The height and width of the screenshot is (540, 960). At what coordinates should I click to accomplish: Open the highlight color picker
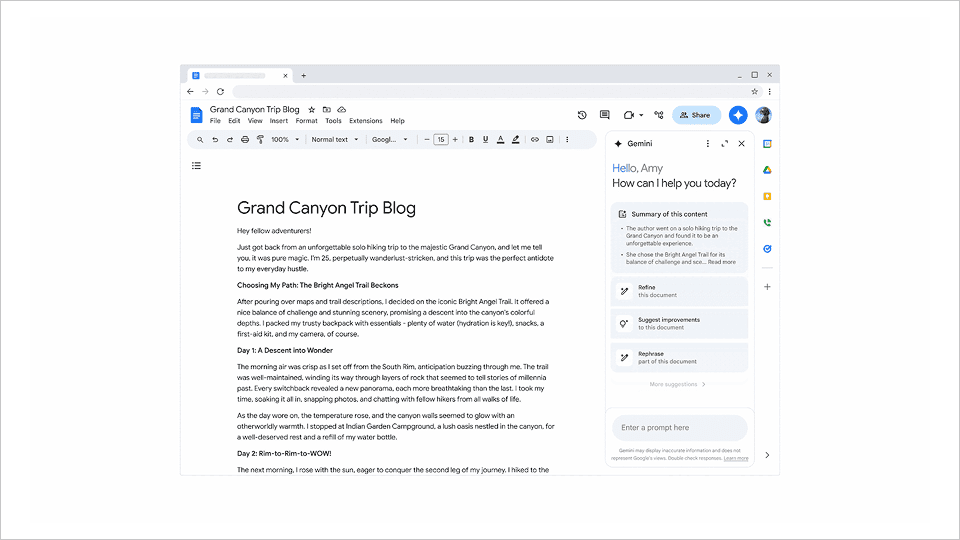[x=516, y=140]
